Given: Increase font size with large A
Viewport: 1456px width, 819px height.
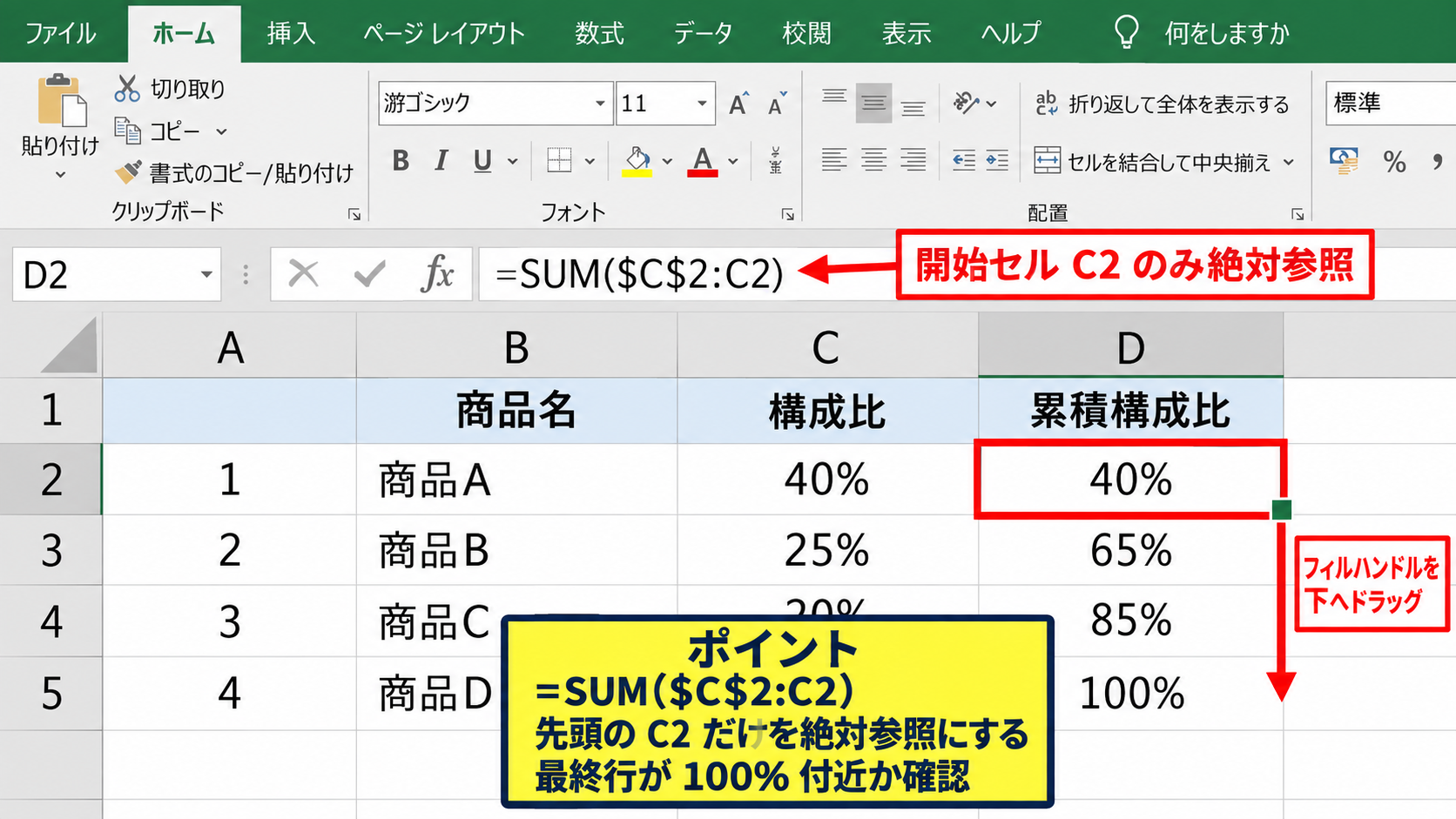Looking at the screenshot, I should point(738,104).
